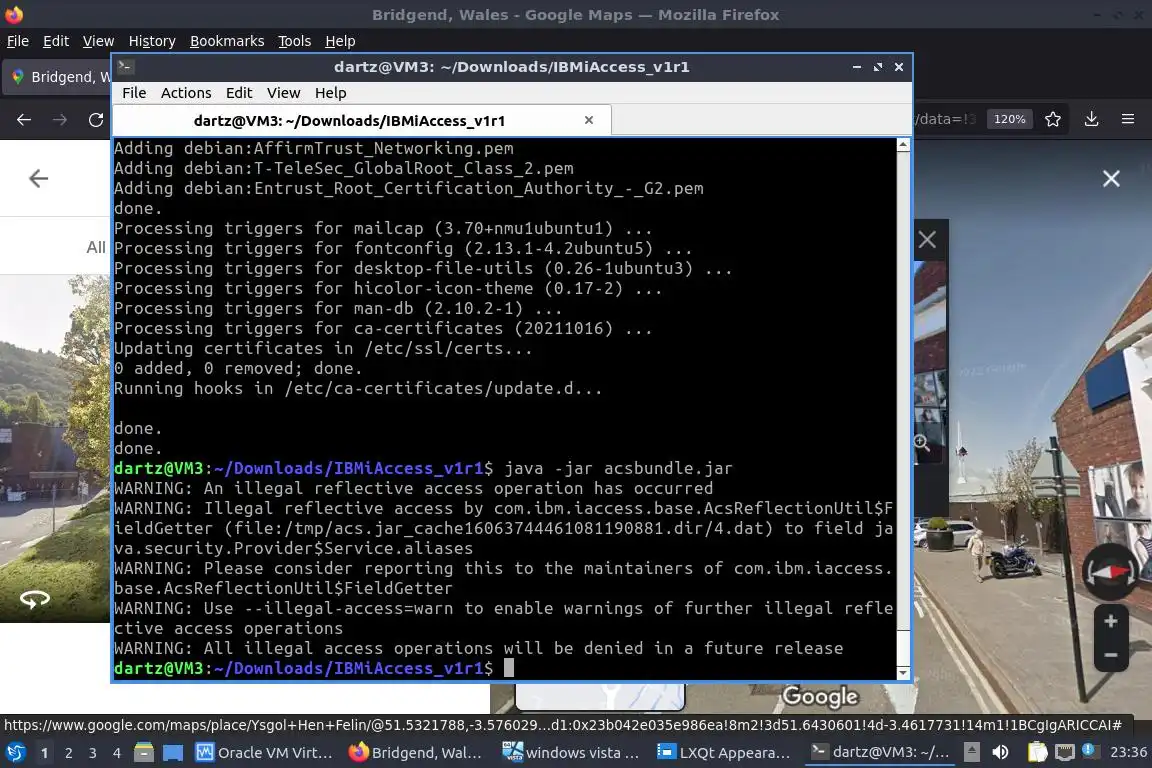Click the update notifier tray icon
The image size is (1152, 768).
1089,751
